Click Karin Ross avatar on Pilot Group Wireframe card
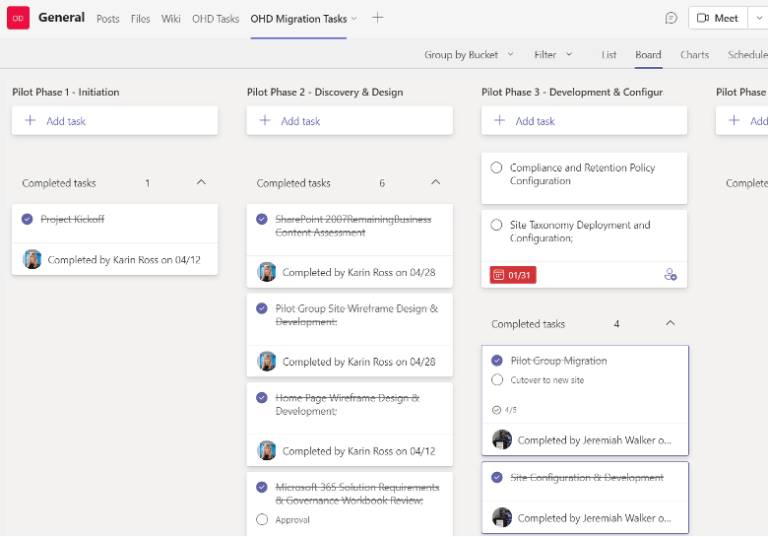Screen dimensions: 768x537 [x=267, y=361]
